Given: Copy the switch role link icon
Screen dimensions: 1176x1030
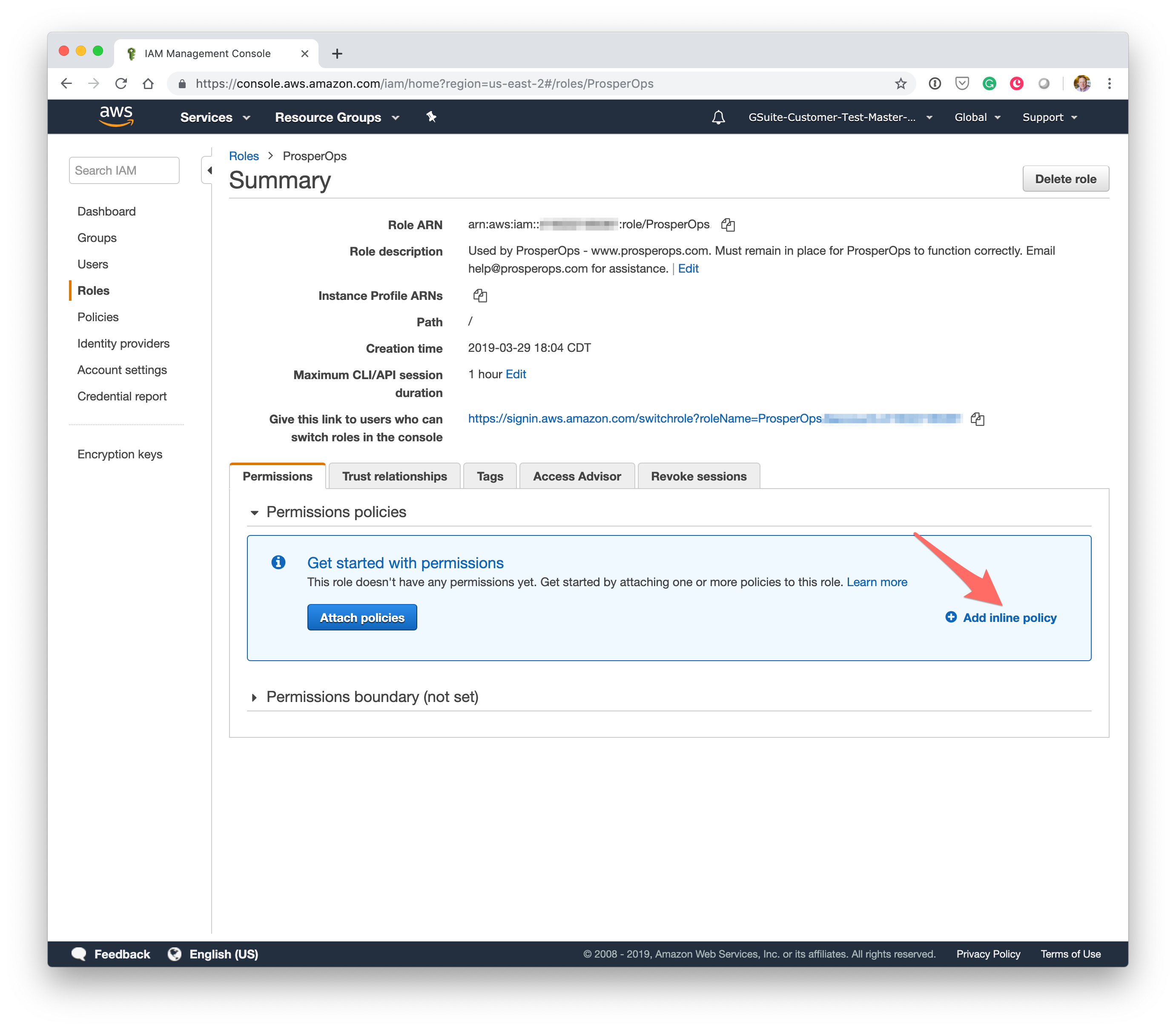Looking at the screenshot, I should click(x=977, y=419).
